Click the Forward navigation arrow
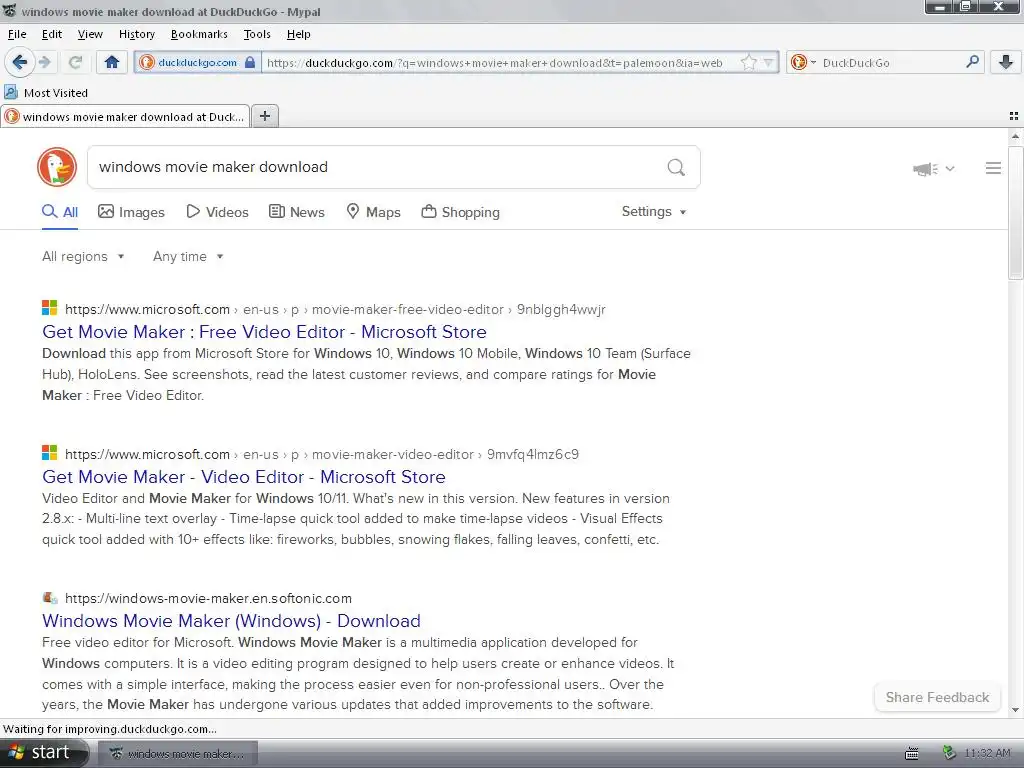 click(x=44, y=62)
